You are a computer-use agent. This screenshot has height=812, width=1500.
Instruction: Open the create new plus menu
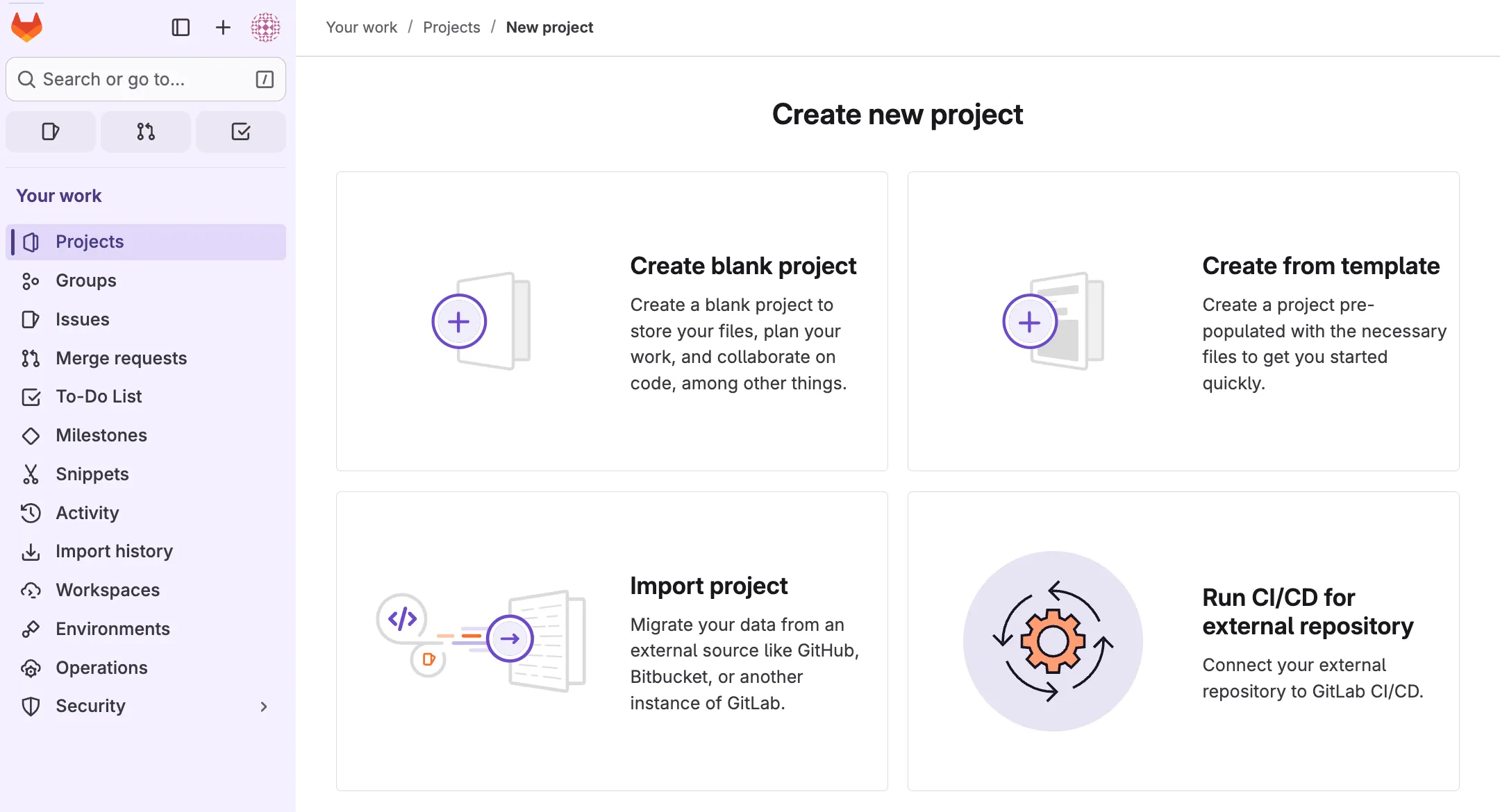[x=223, y=27]
